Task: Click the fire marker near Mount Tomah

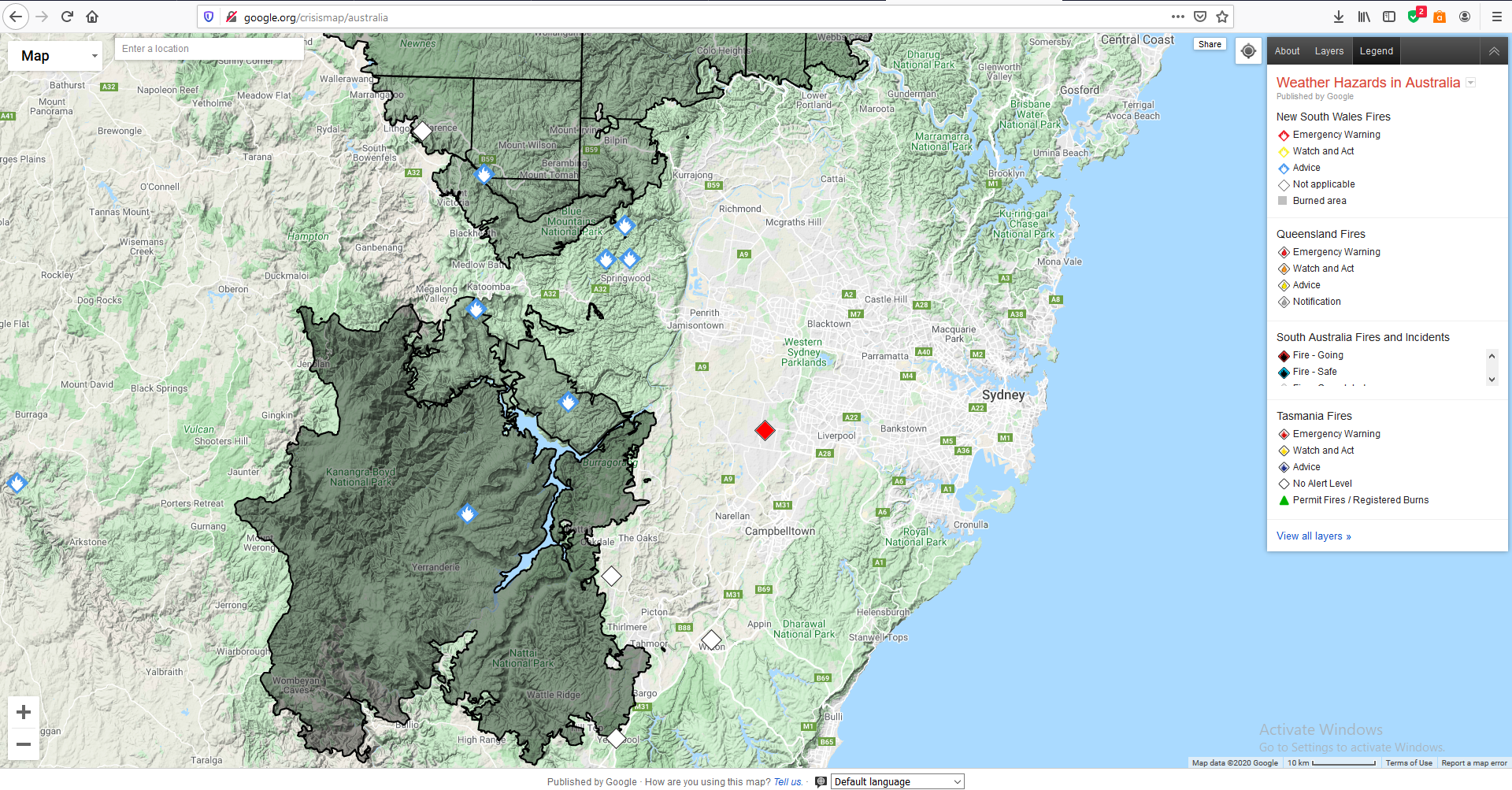Action: point(484,173)
